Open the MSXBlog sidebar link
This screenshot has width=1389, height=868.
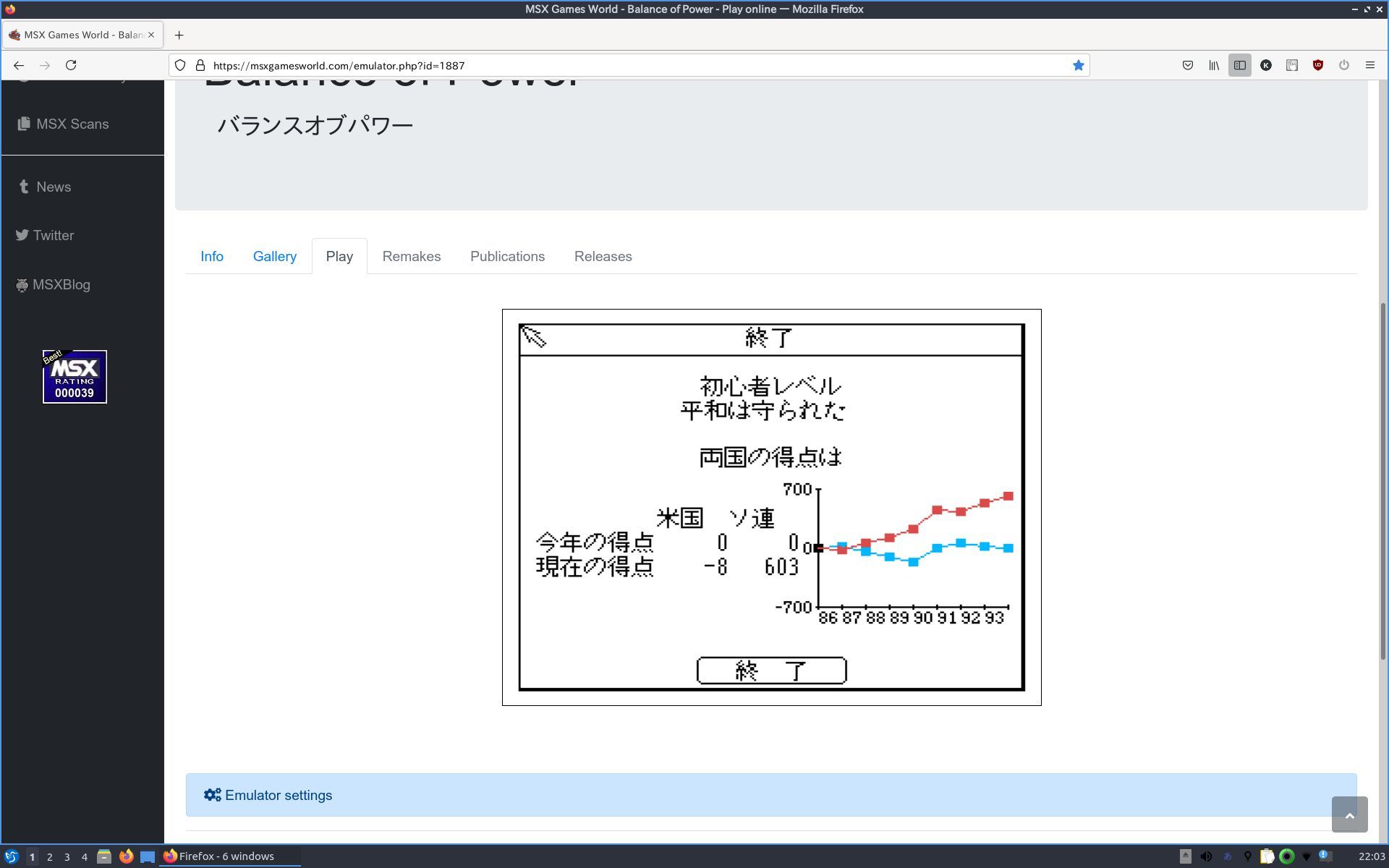pyautogui.click(x=53, y=284)
